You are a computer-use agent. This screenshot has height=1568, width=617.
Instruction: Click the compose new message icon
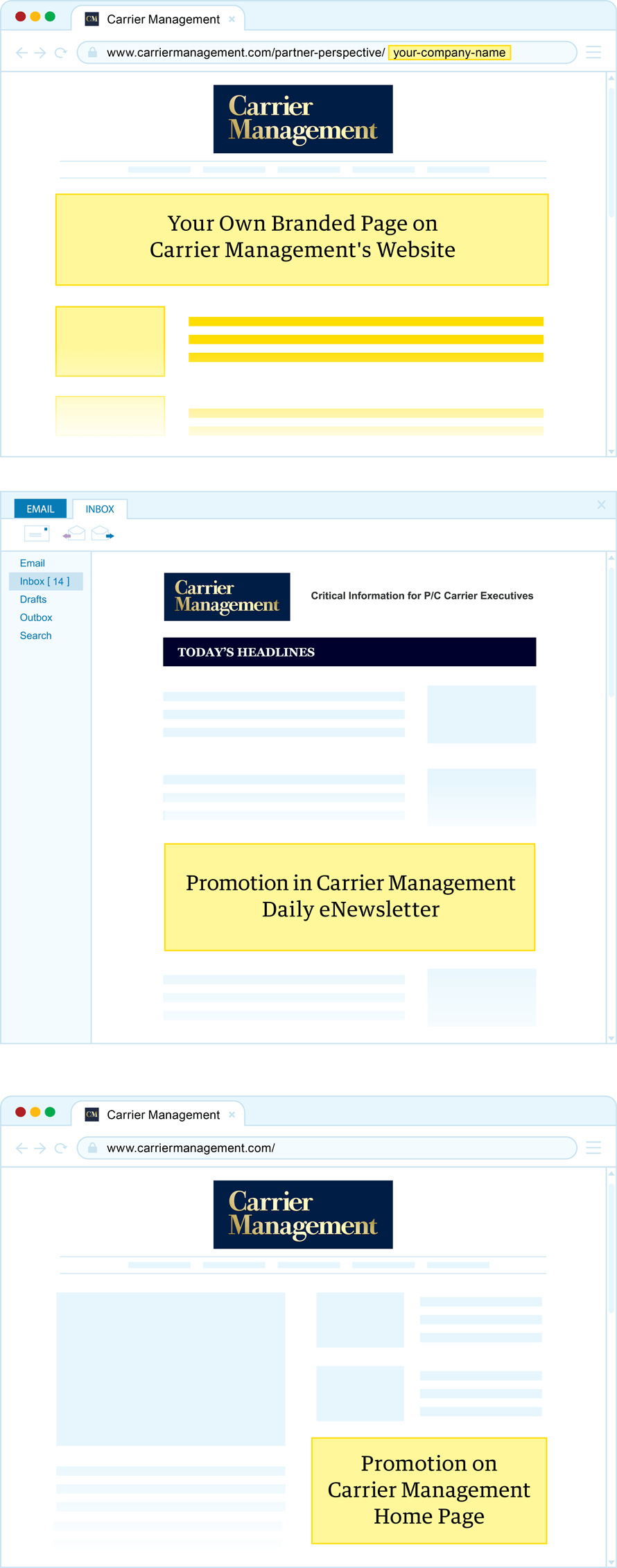click(x=36, y=534)
